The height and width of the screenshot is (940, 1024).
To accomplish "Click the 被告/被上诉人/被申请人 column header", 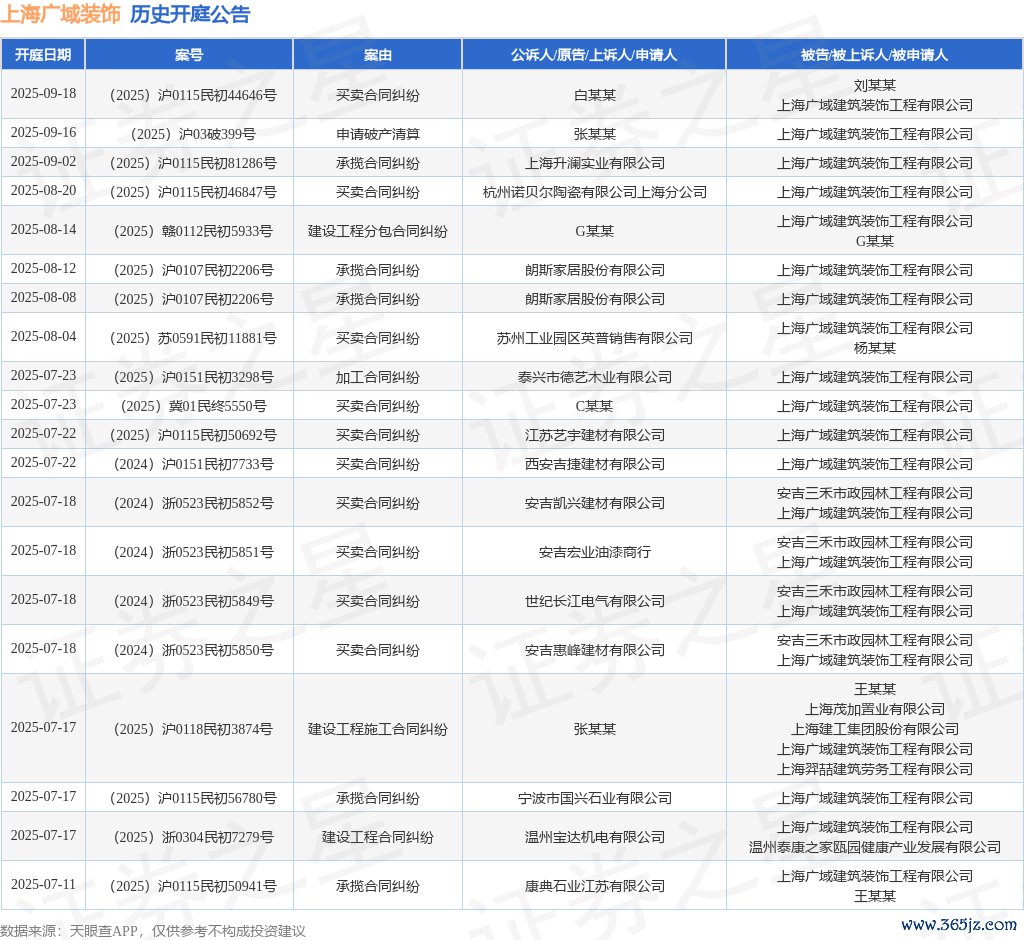I will tap(874, 55).
